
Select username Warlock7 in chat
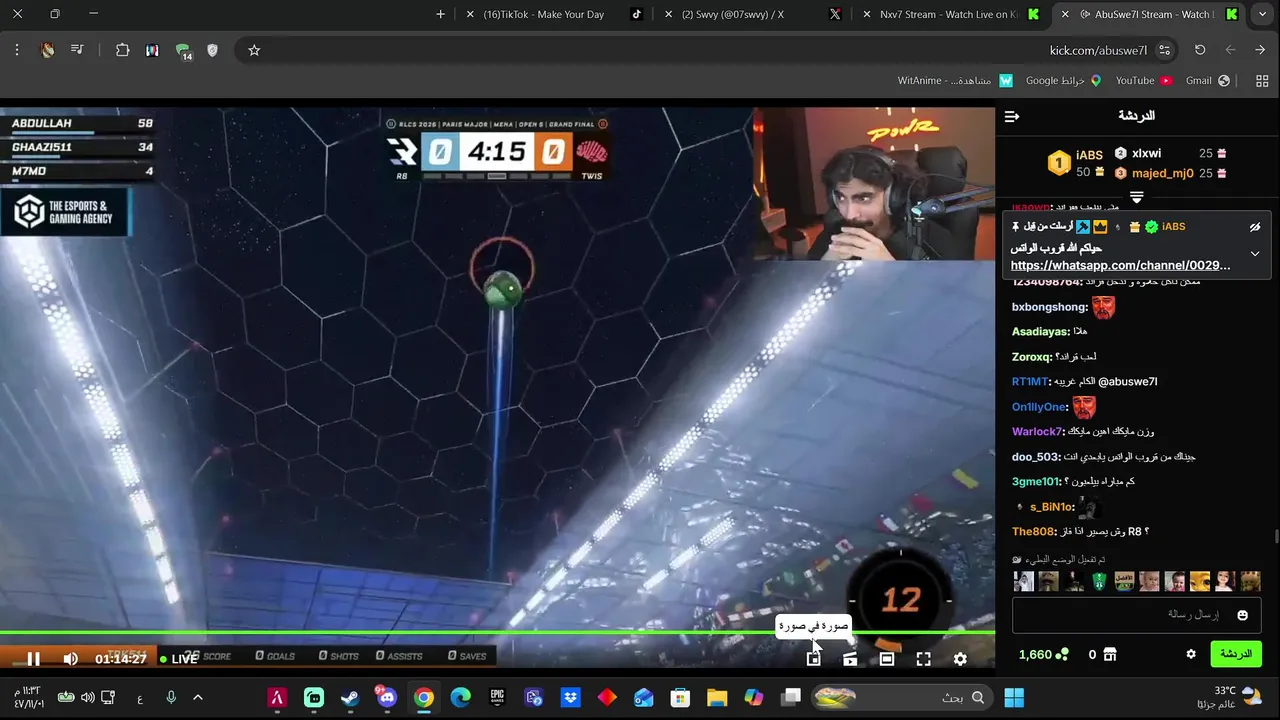1037,431
